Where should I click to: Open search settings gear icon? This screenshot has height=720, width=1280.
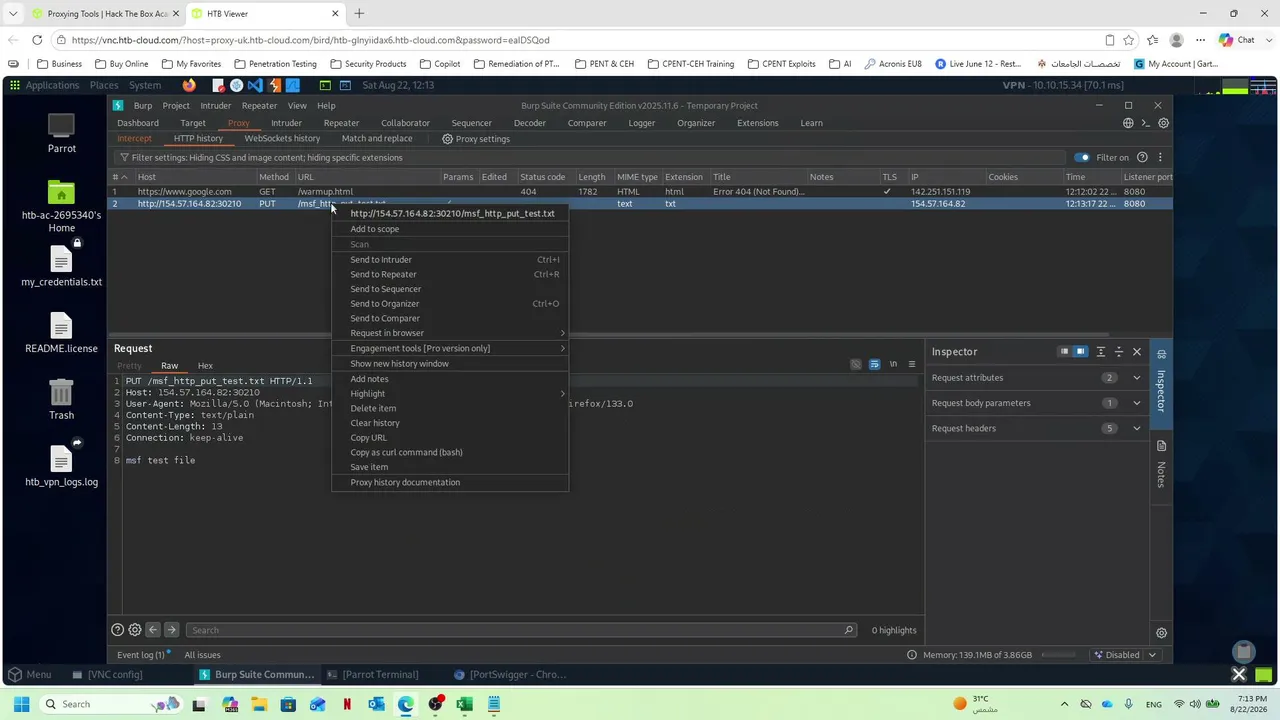point(135,630)
